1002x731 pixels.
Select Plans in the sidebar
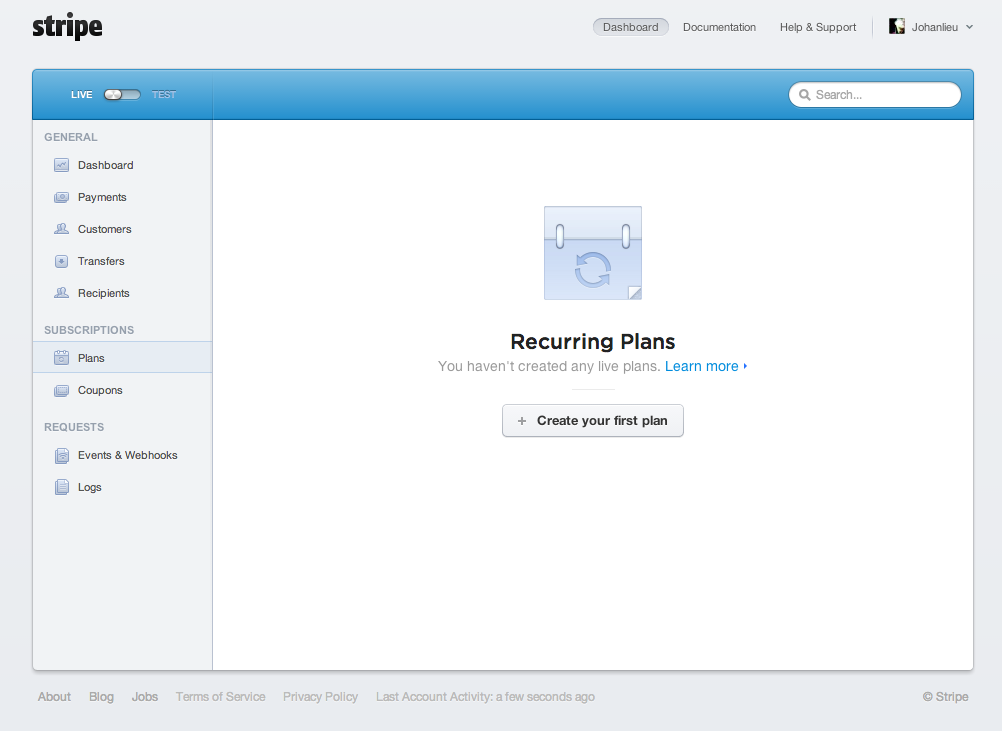coord(123,357)
